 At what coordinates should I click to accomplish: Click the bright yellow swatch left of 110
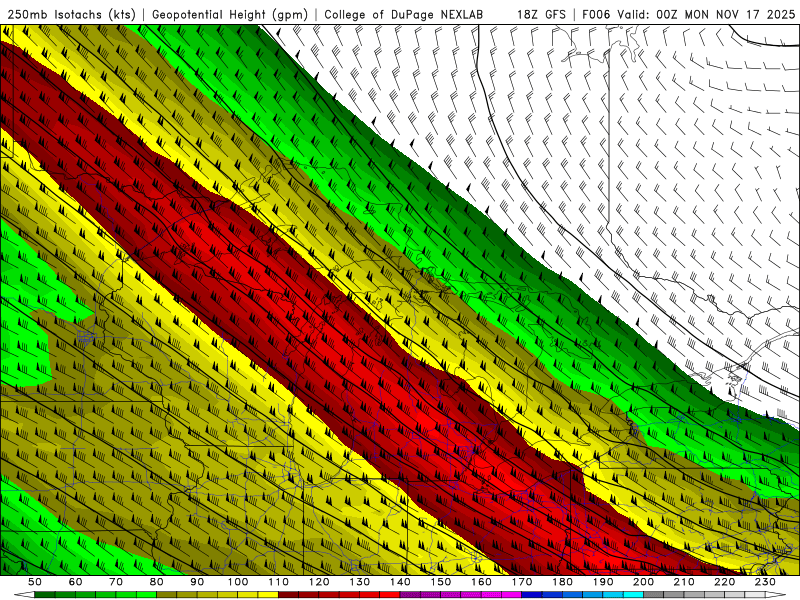click(268, 594)
